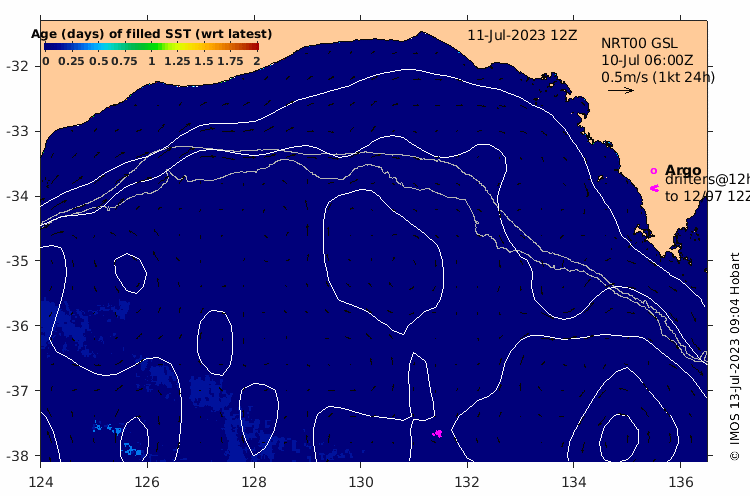Viewport: 750px width, 496px height.
Task: Click the innermost closed contour near 135E
Action: 619,437
